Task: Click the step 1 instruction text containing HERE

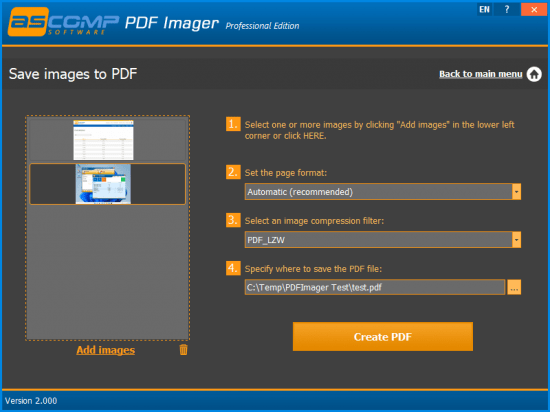Action: [379, 130]
